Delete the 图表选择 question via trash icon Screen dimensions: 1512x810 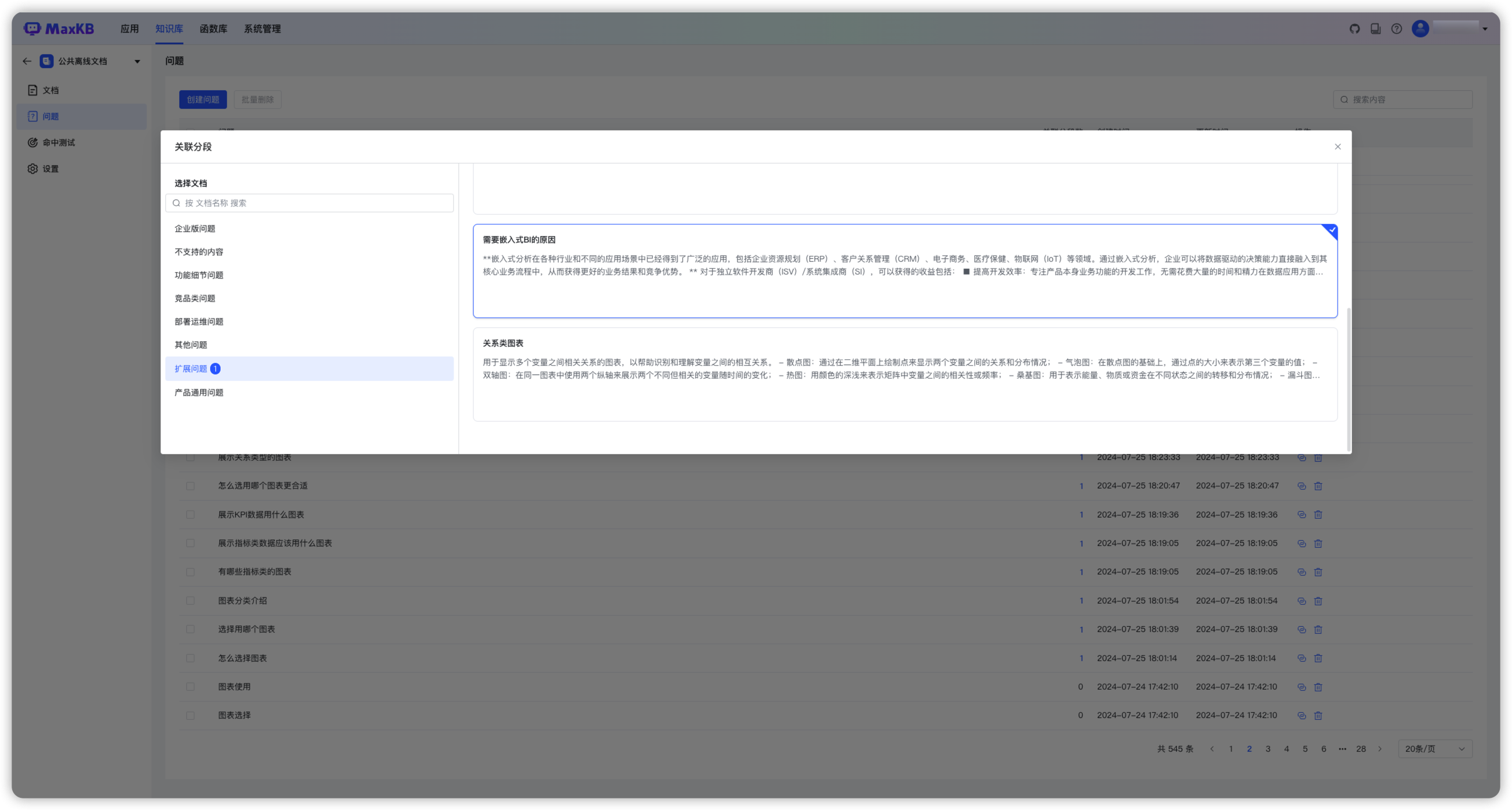pos(1318,716)
